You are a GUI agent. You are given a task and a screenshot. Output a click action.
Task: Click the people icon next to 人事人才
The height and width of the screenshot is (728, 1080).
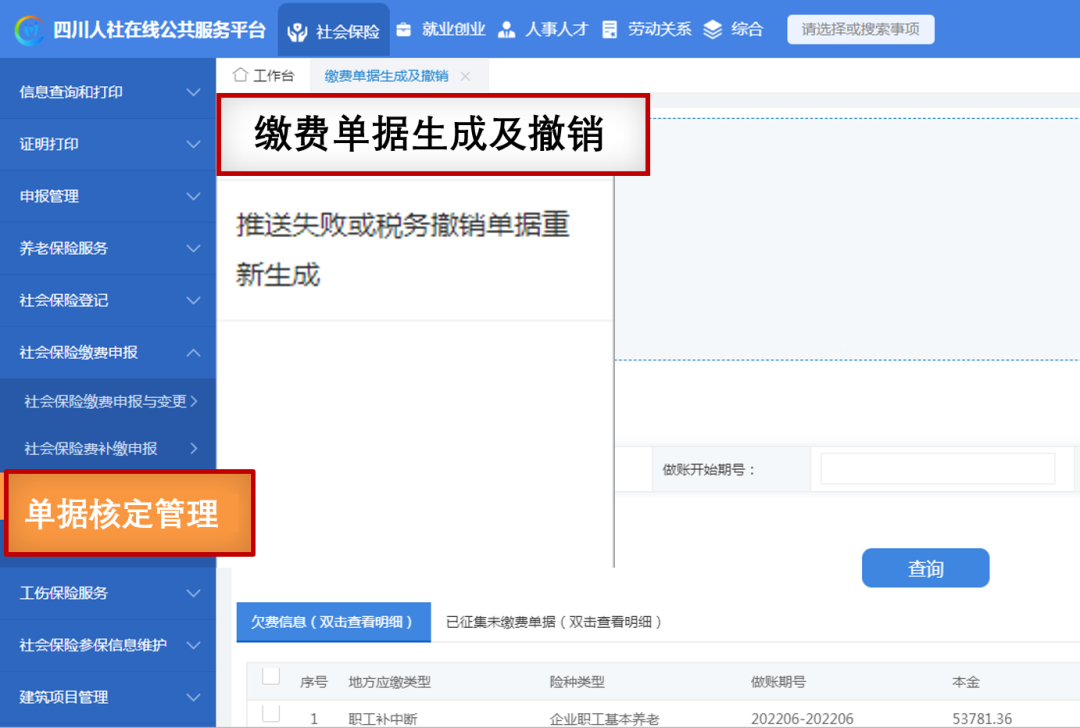507,29
